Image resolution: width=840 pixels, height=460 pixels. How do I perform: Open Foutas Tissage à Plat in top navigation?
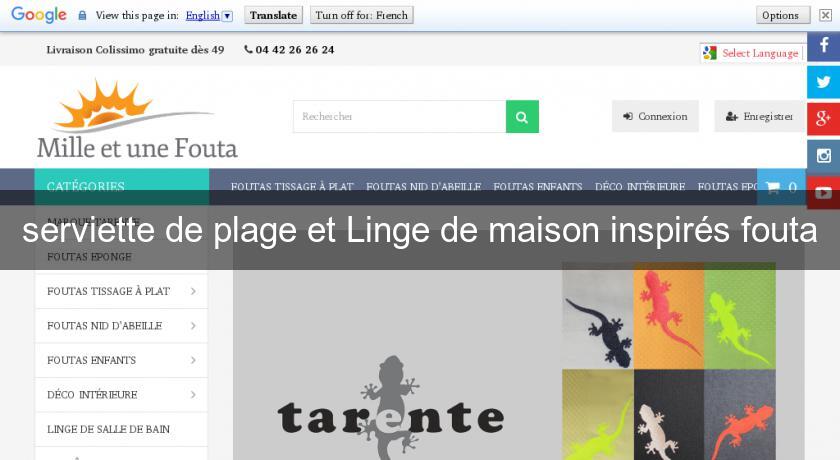click(292, 187)
